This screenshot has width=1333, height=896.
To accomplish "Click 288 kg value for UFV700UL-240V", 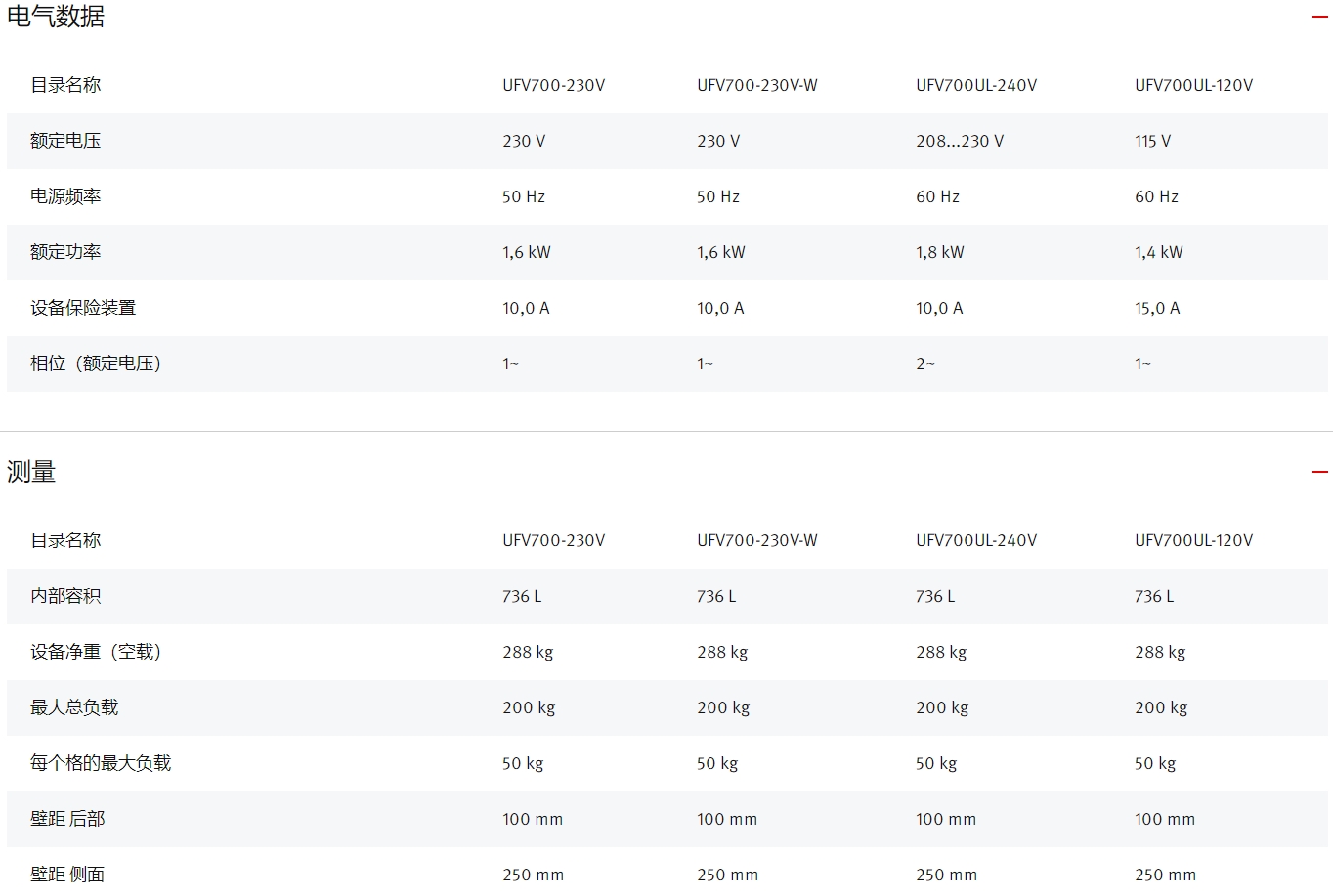I will [941, 652].
